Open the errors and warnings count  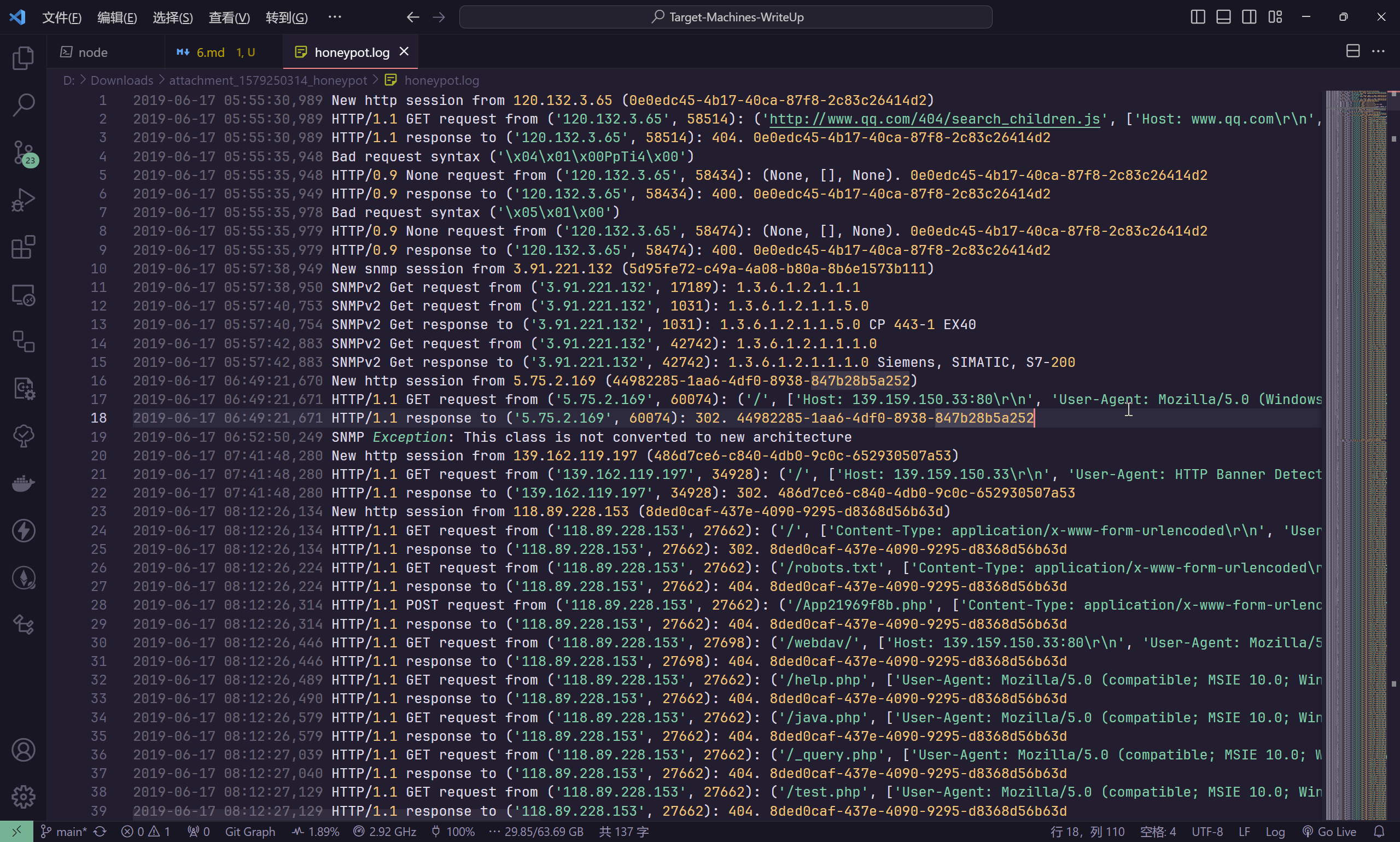tap(146, 831)
